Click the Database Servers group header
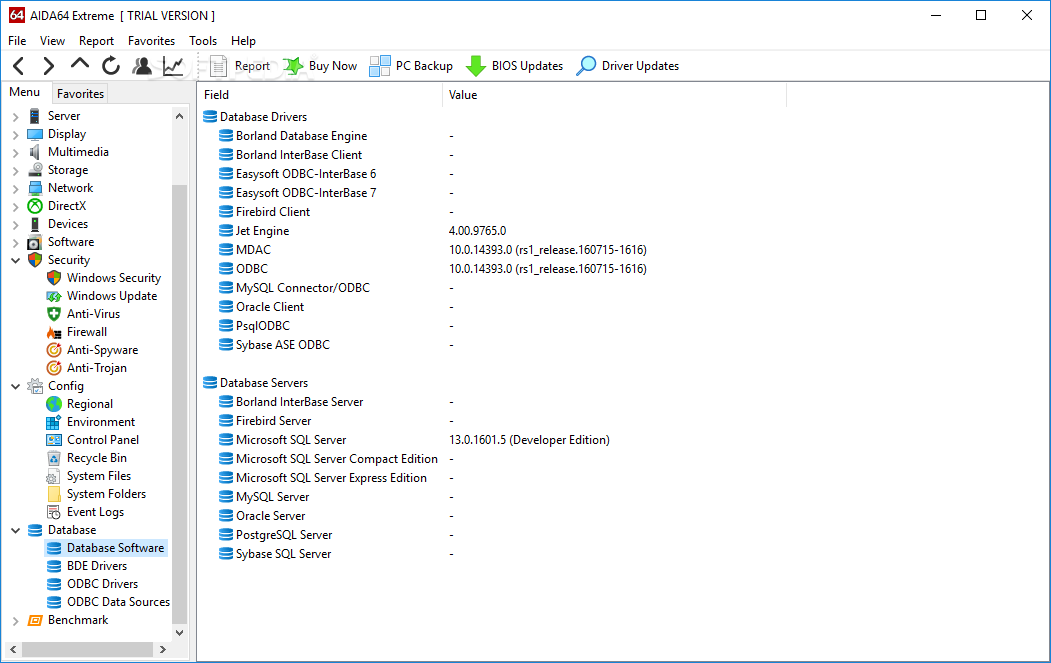Screen dimensions: 1051x663 pos(255,383)
